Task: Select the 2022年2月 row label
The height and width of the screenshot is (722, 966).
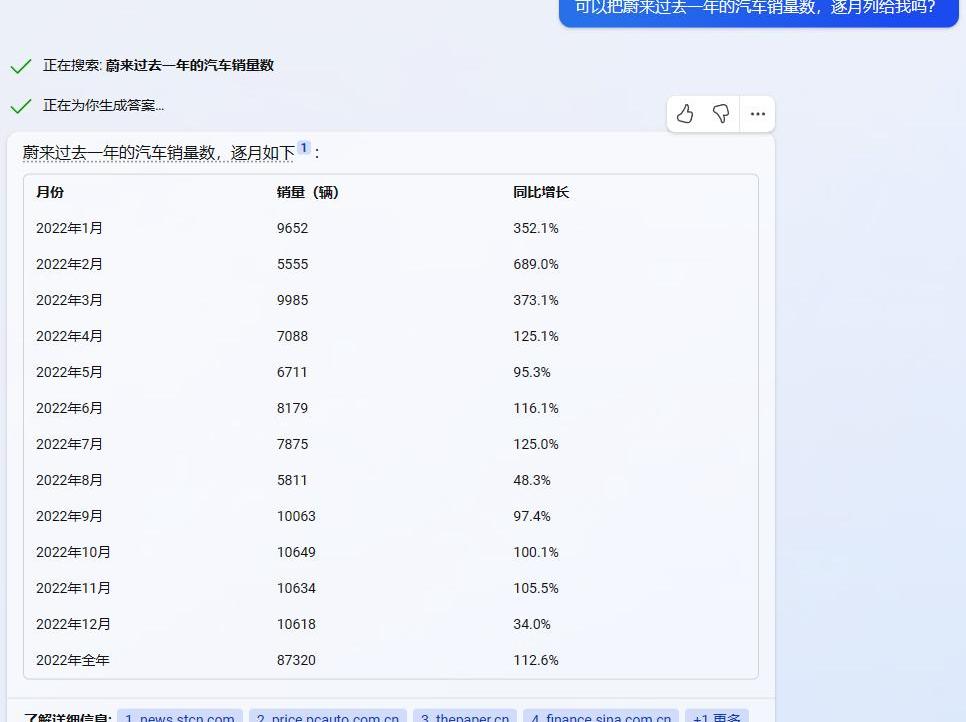Action: (x=69, y=264)
